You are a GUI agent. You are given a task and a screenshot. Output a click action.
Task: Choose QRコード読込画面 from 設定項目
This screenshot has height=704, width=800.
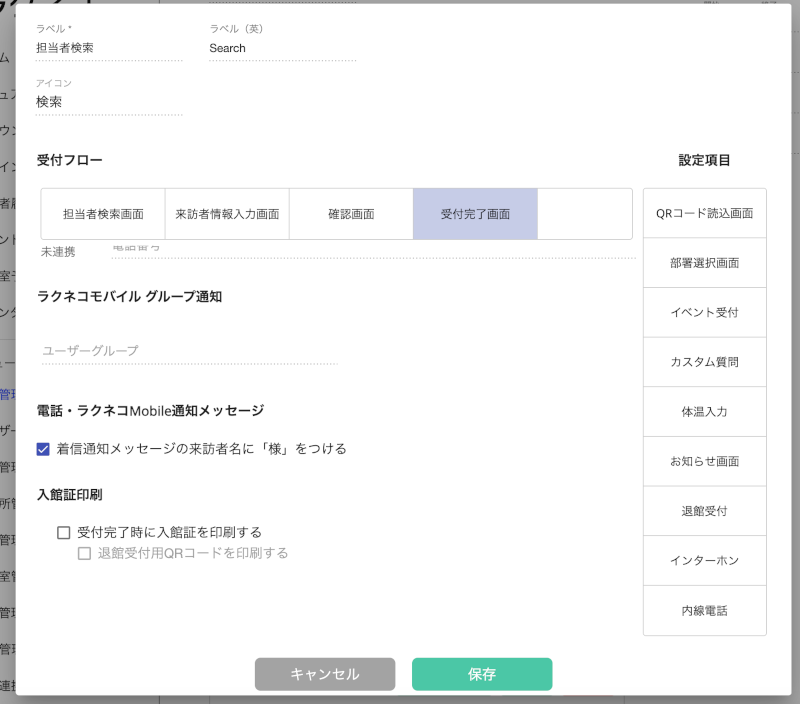705,213
